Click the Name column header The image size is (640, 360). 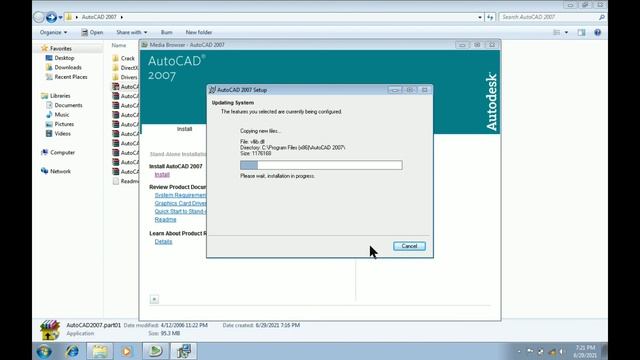tap(119, 45)
